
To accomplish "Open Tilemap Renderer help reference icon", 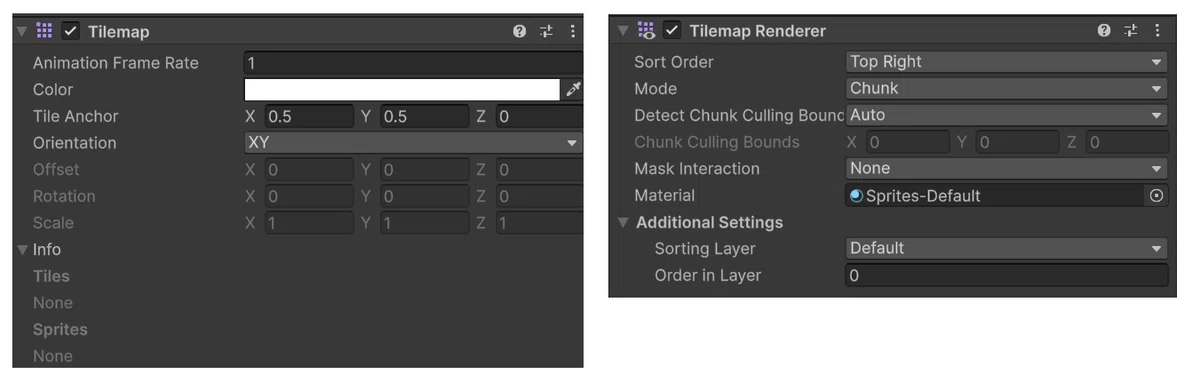I will click(1104, 31).
